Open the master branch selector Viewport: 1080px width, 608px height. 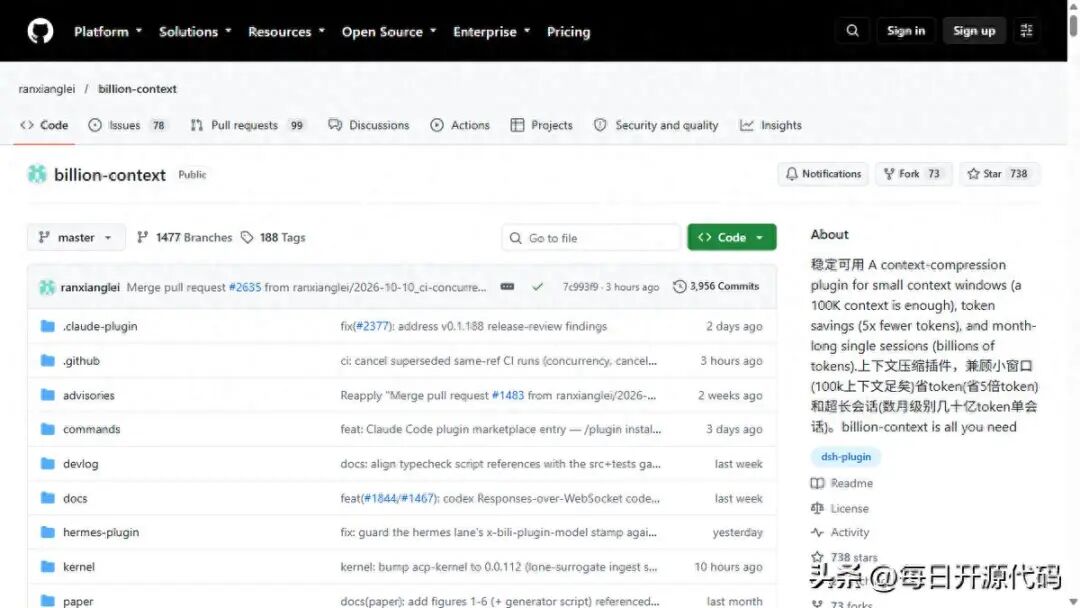76,238
